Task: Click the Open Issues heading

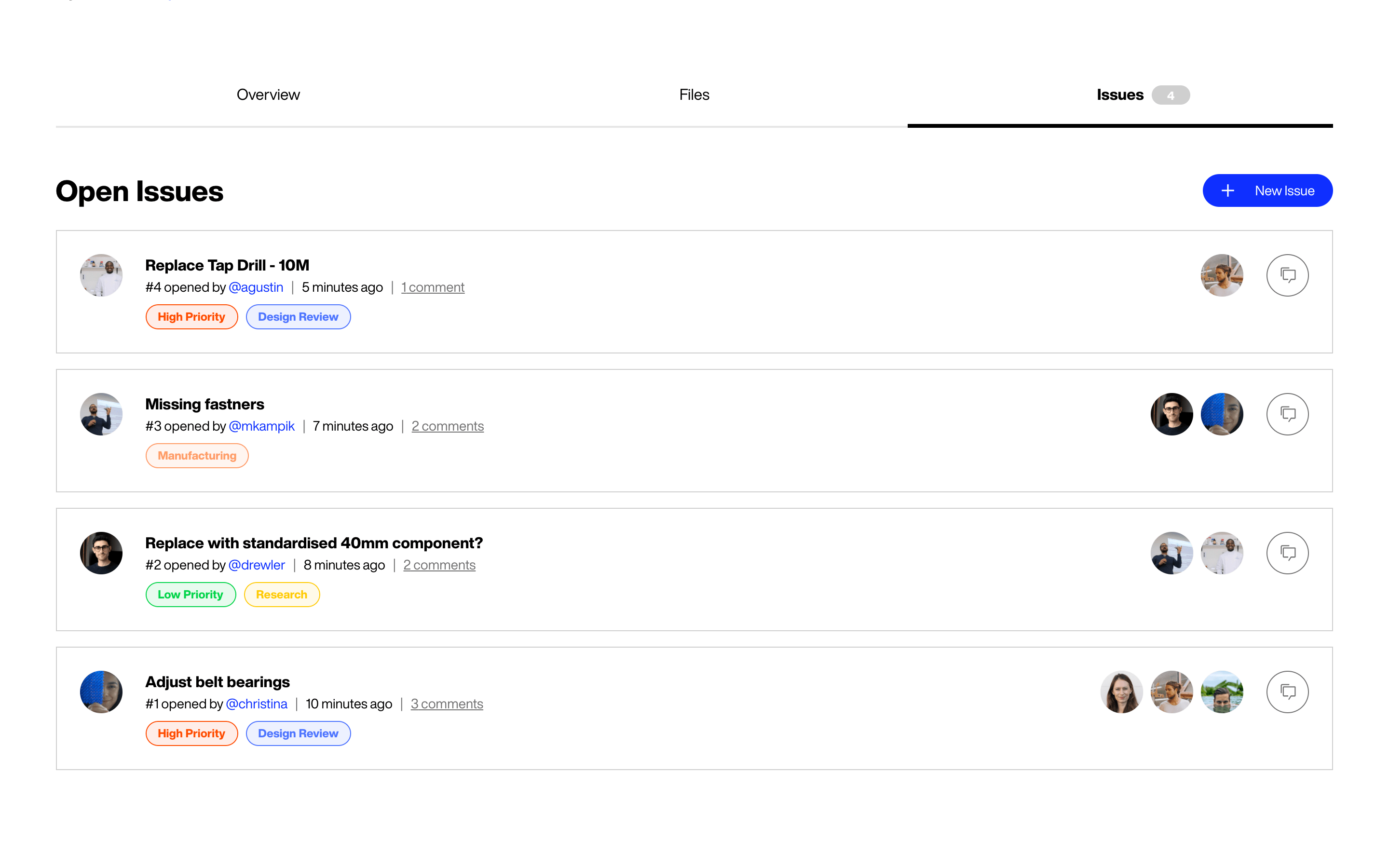Action: click(x=139, y=191)
